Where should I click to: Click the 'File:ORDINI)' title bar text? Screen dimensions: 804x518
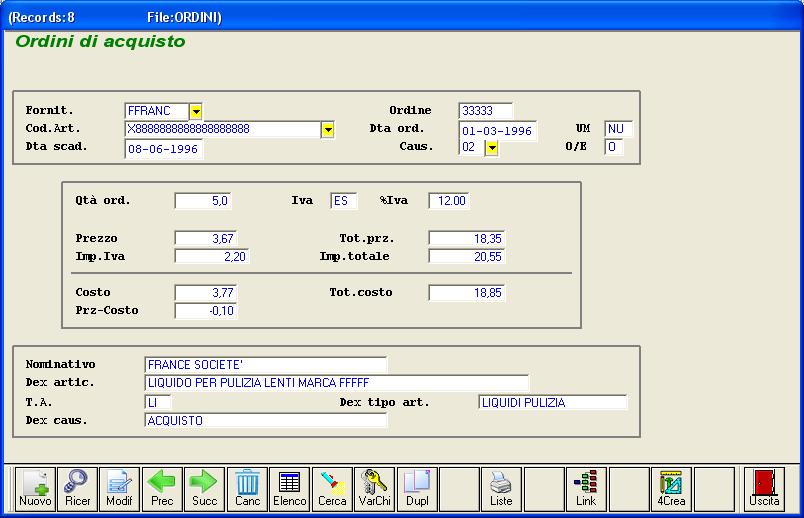point(184,17)
